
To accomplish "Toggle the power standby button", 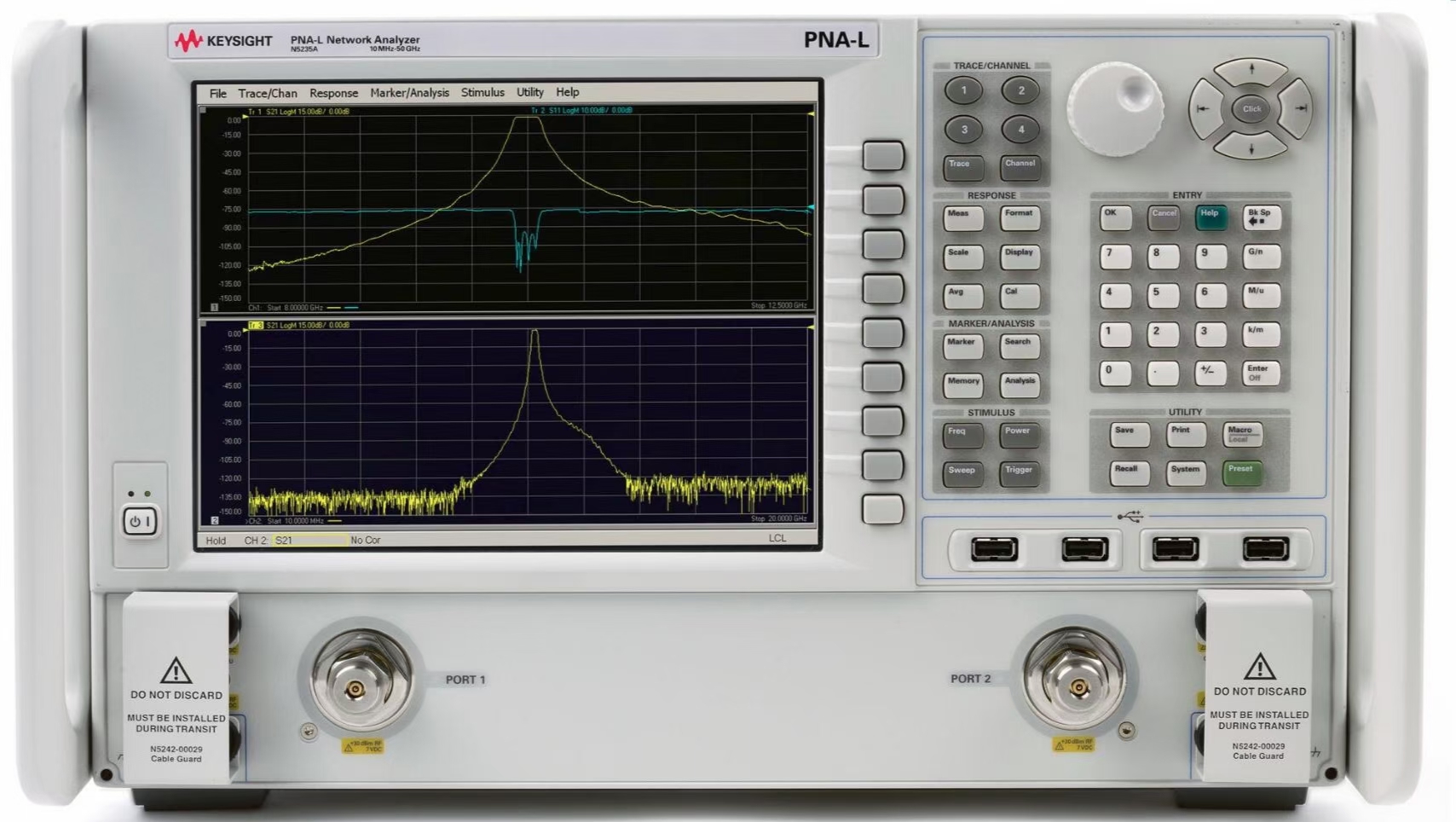I will coord(140,521).
